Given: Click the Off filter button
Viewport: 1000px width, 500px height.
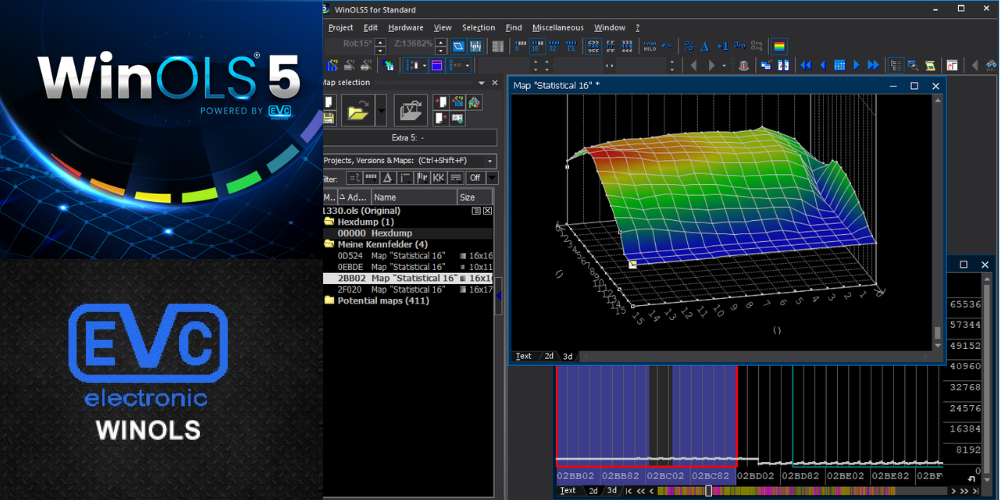Looking at the screenshot, I should pyautogui.click(x=475, y=178).
